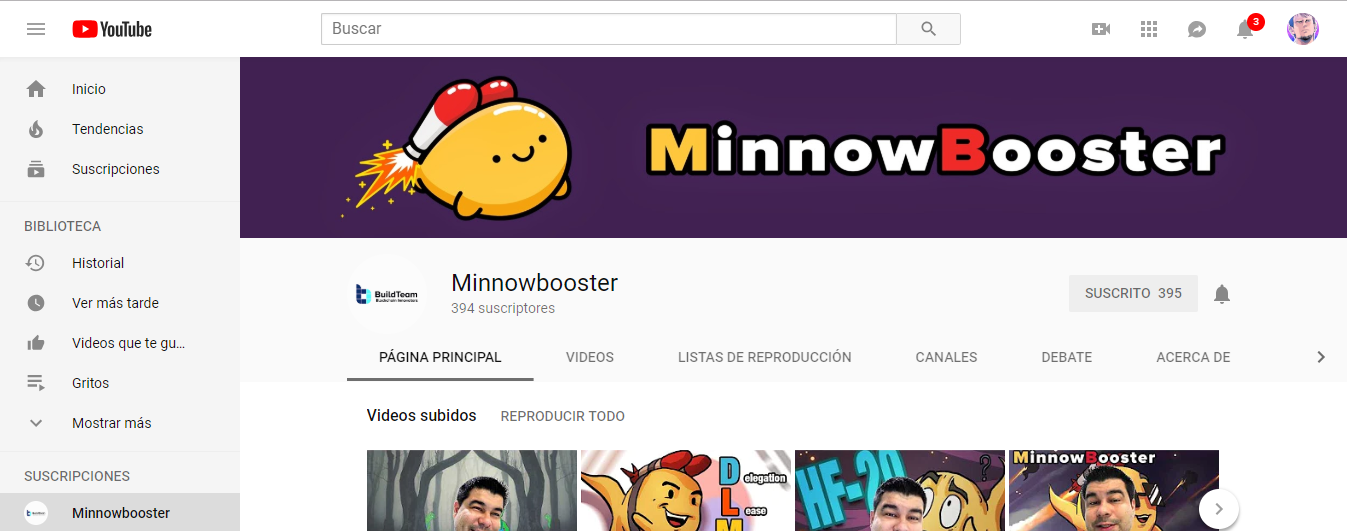Viewport: 1347px width, 531px height.
Task: Click the Minnowbooster icon in the subscriptions list
Action: point(36,513)
